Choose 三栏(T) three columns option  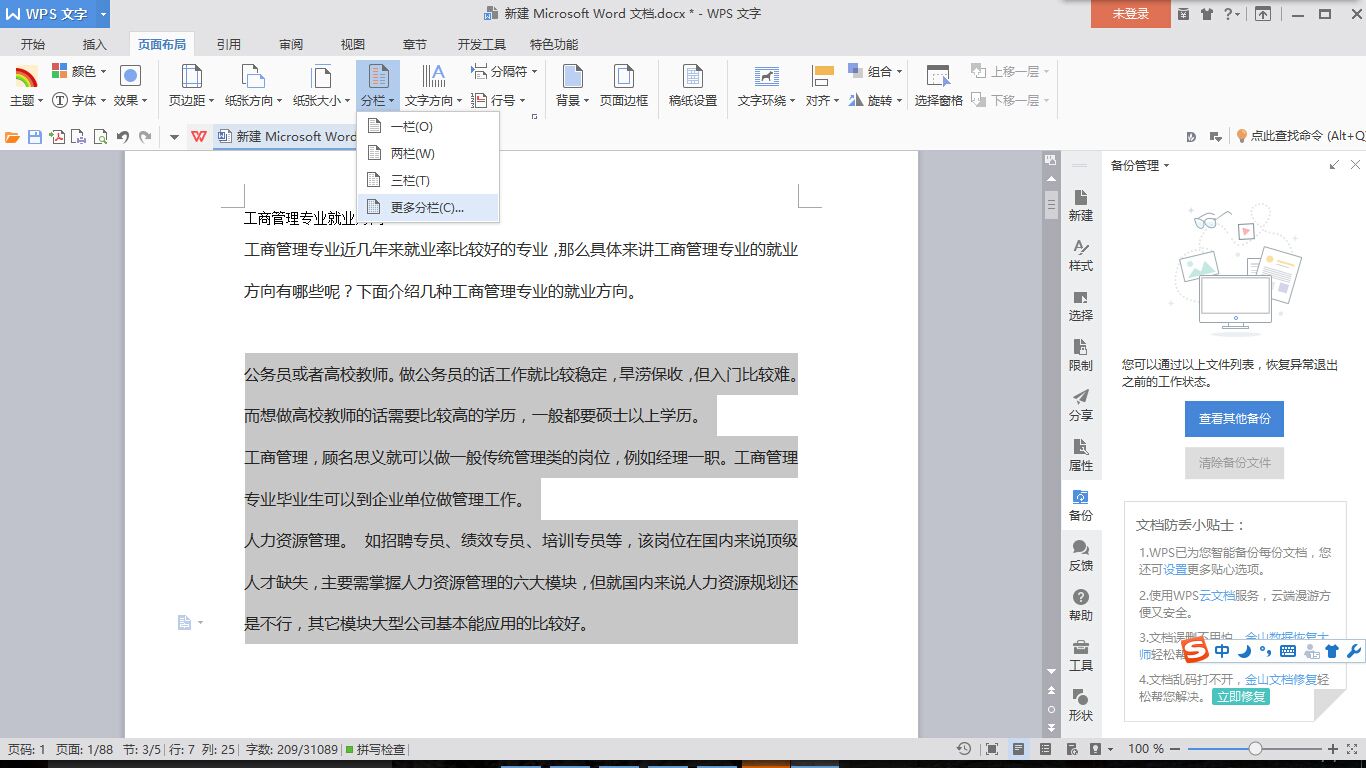428,181
